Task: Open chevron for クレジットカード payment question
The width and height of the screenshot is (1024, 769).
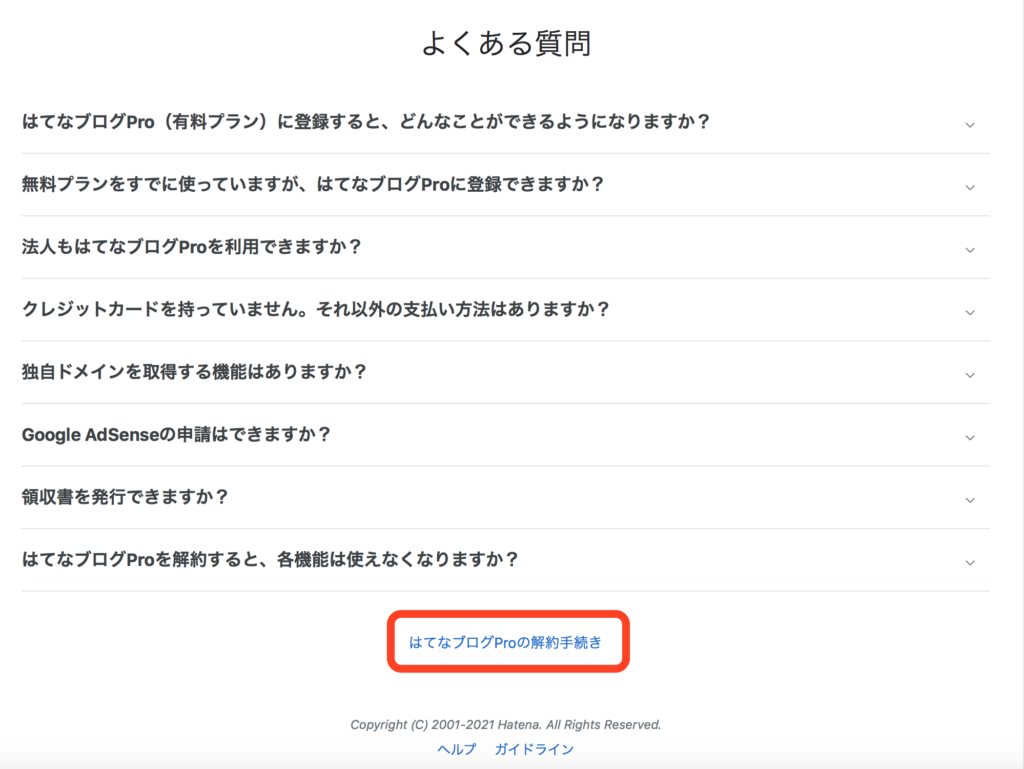Action: 970,313
